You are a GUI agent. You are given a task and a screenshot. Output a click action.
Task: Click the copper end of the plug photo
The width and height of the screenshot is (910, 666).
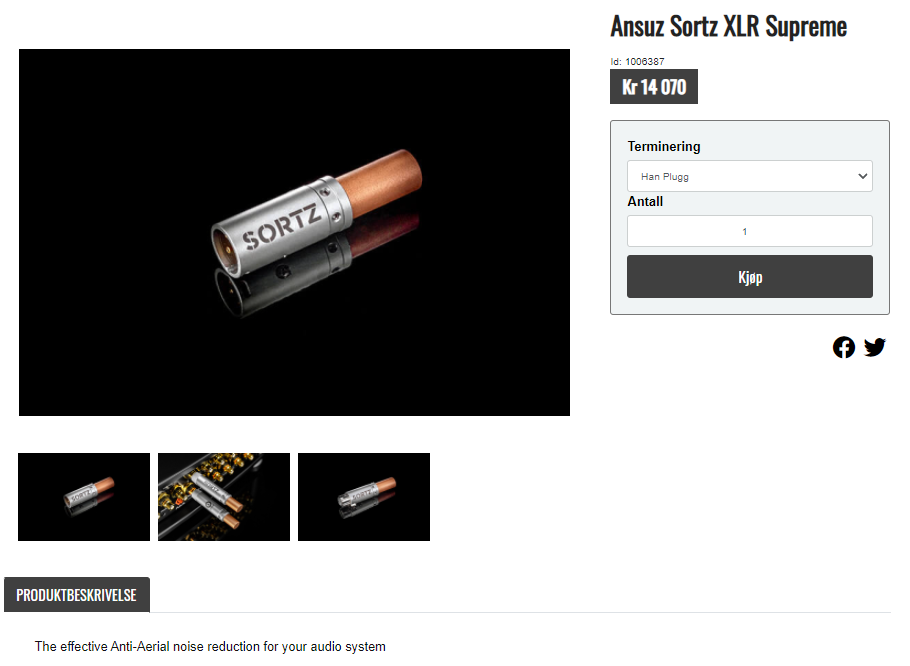pyautogui.click(x=380, y=181)
